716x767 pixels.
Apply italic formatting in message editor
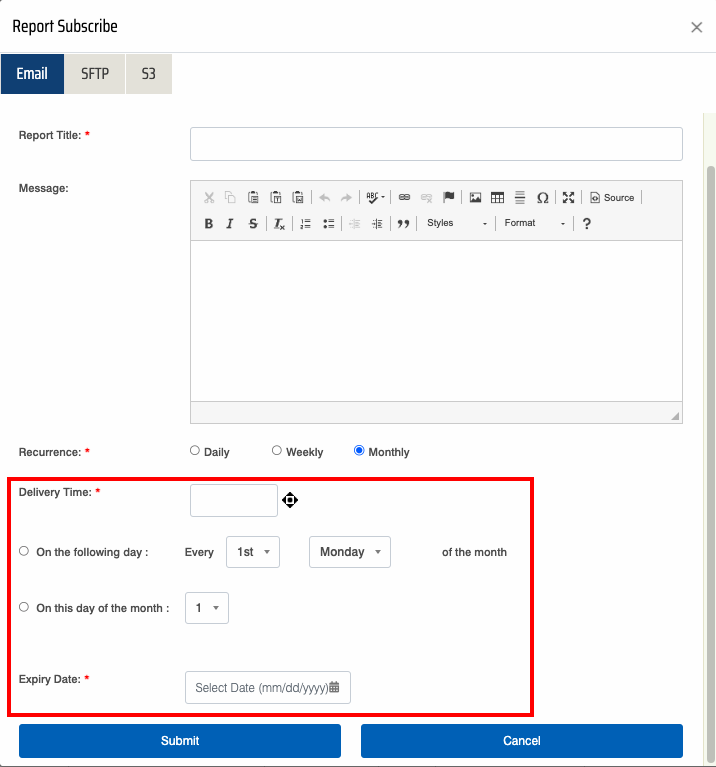[230, 224]
